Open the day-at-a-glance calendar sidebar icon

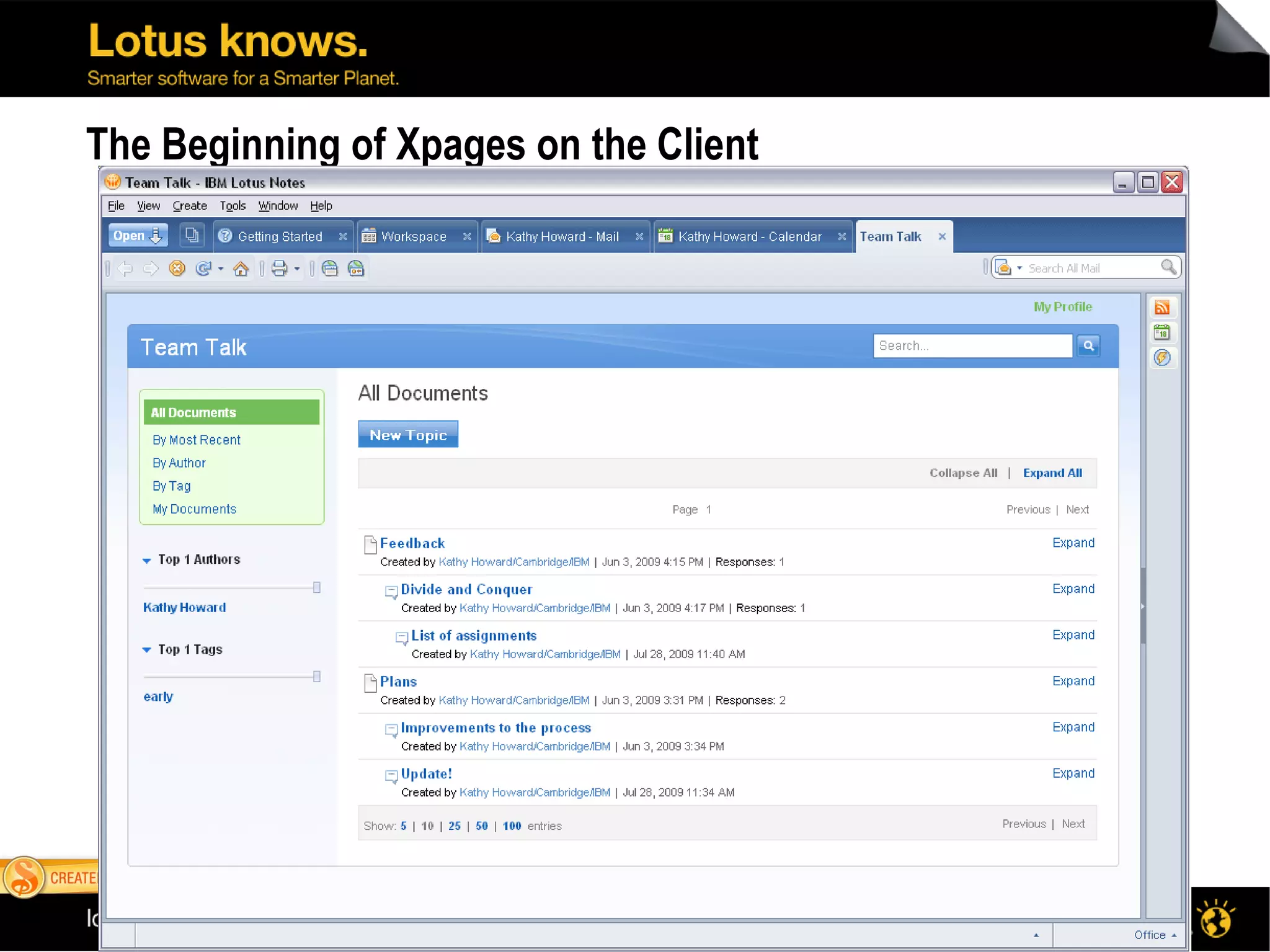[x=1162, y=332]
